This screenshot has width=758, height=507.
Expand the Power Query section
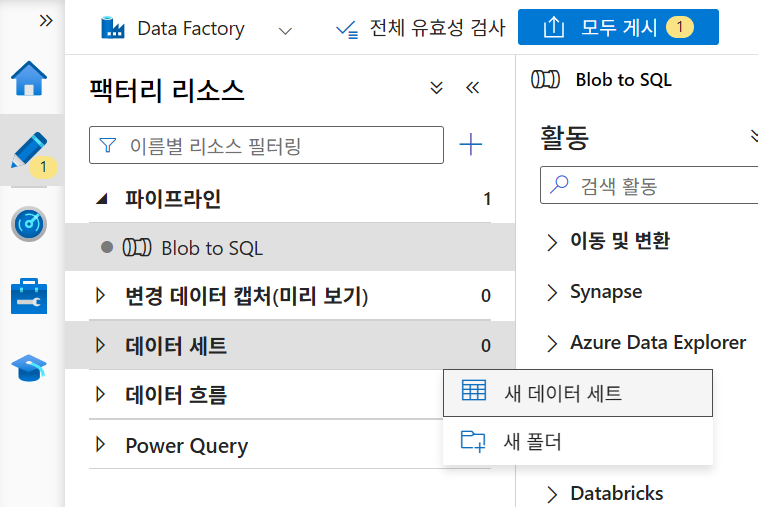pyautogui.click(x=100, y=444)
